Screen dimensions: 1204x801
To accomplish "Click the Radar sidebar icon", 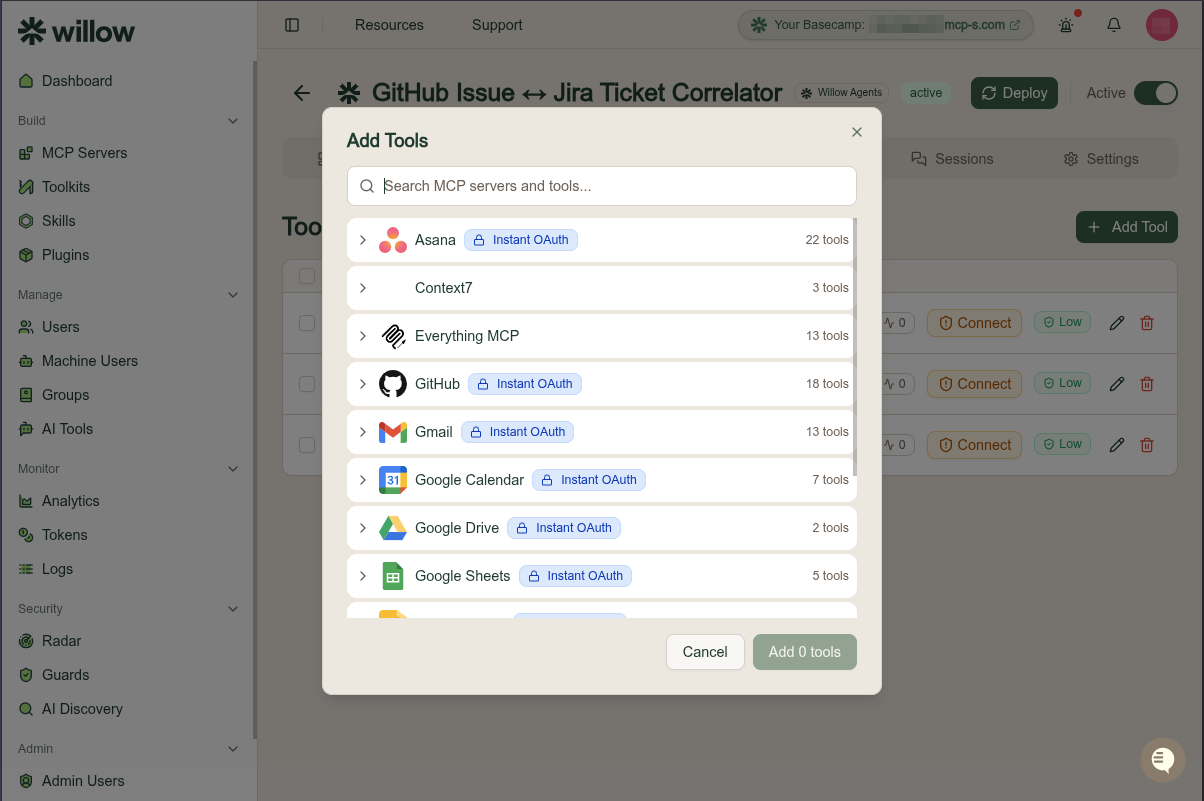I will point(26,641).
